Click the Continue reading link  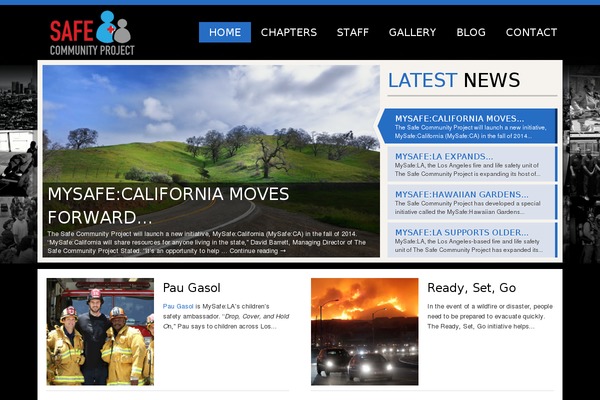pos(258,251)
